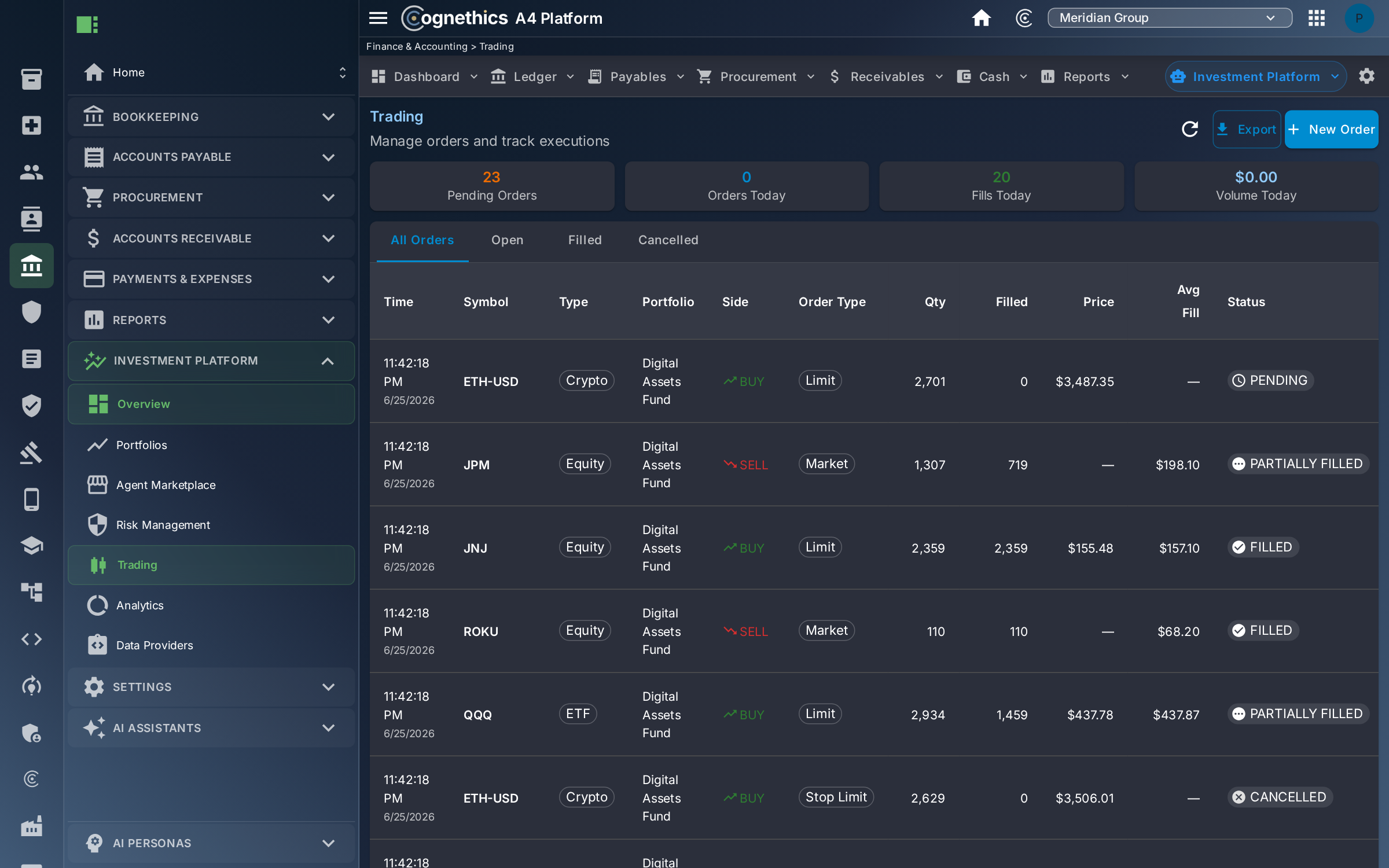1389x868 pixels.
Task: Open the apps grid icon
Action: click(1316, 18)
